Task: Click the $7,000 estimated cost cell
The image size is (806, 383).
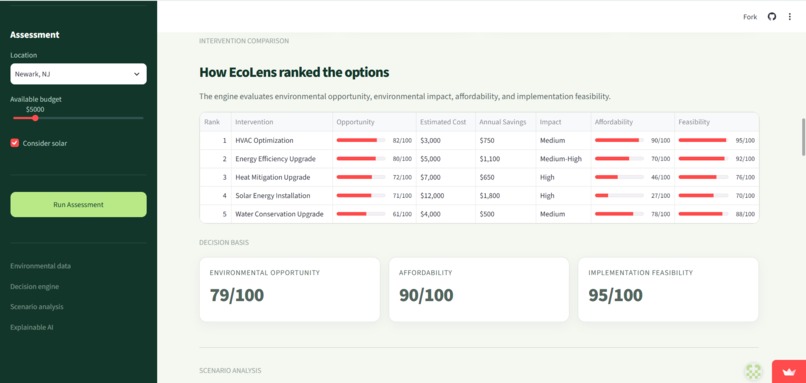Action: (446, 177)
